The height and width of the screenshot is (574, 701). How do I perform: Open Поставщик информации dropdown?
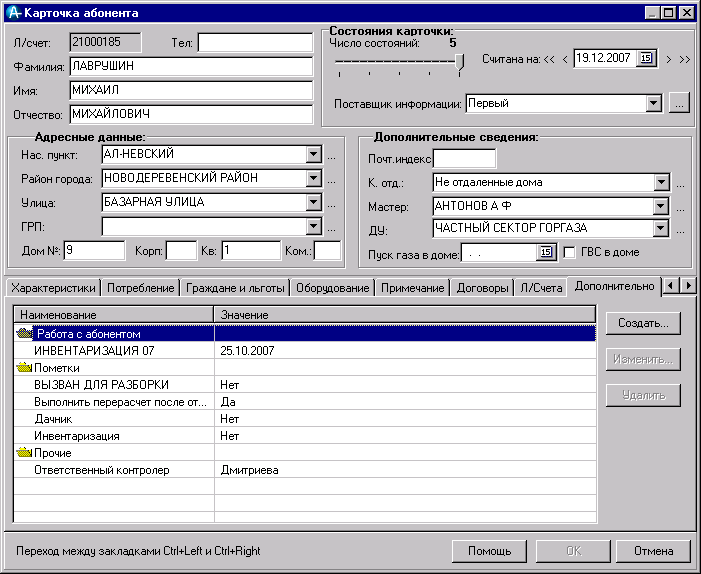654,103
